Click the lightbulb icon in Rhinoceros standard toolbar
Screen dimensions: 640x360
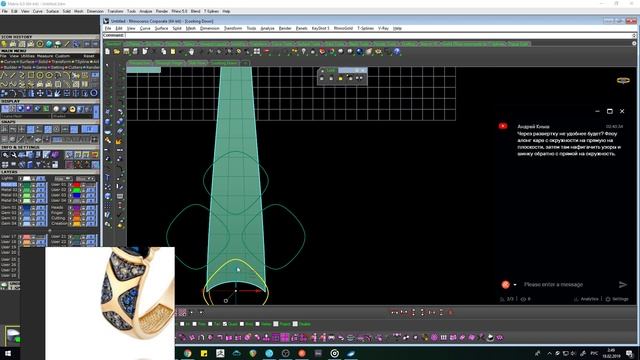[x=304, y=51]
